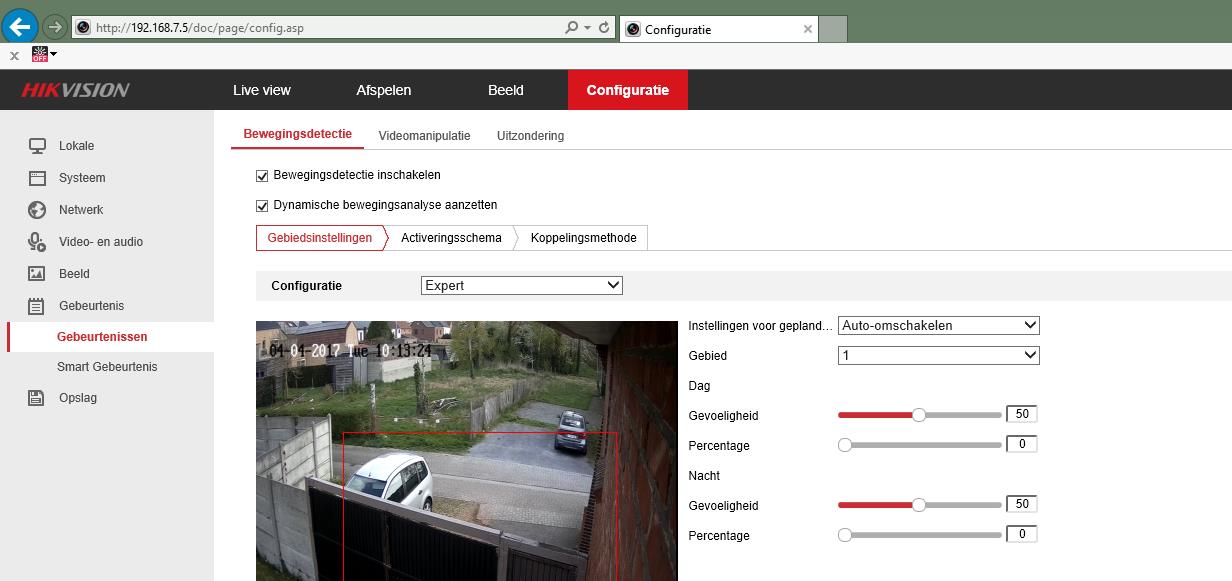This screenshot has width=1232, height=581.
Task: Click the Nacht Percentage value field
Action: (x=1021, y=535)
